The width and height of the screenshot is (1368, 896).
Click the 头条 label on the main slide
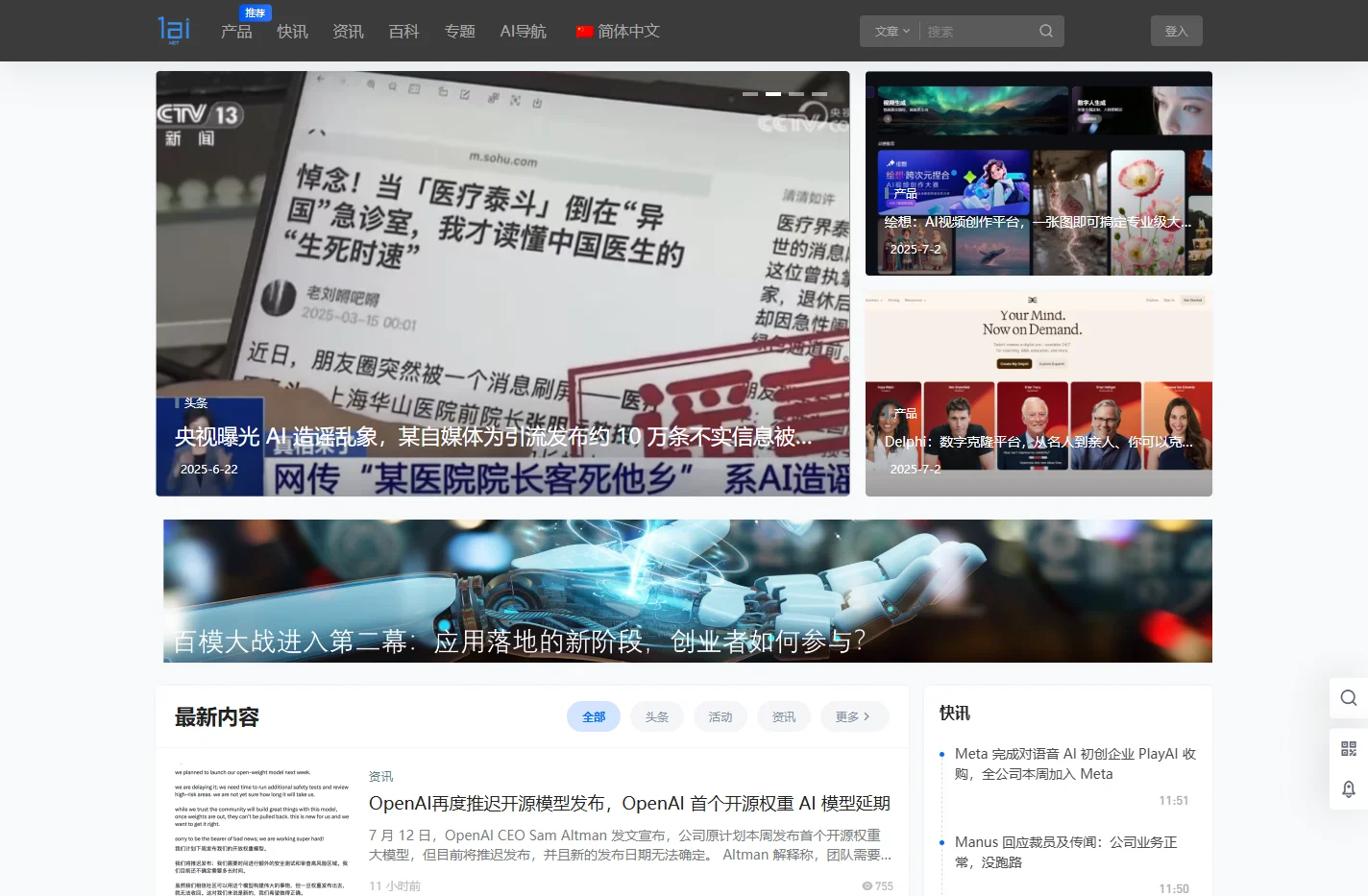point(195,403)
